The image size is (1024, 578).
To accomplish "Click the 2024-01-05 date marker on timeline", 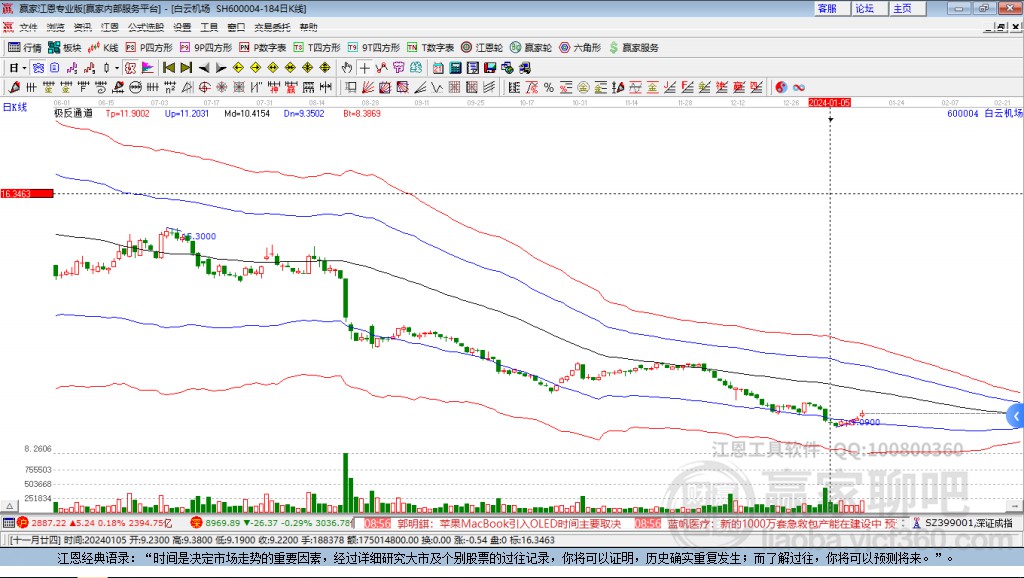I will (x=830, y=102).
